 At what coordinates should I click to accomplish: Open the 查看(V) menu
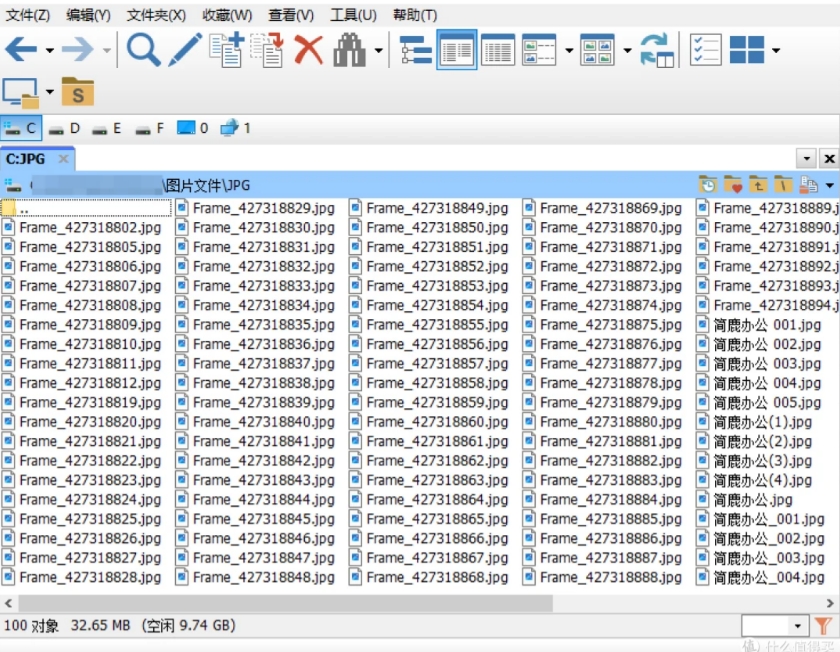click(291, 15)
